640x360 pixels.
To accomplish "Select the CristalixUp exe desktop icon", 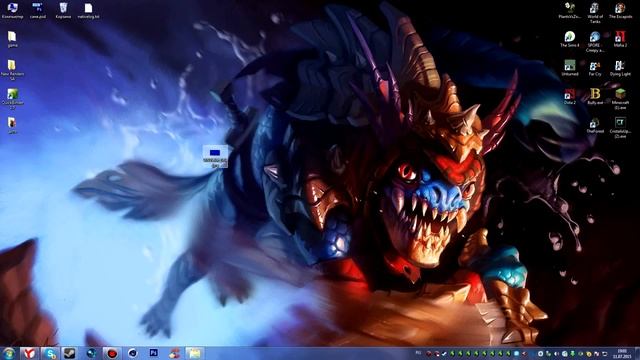I will pos(620,127).
